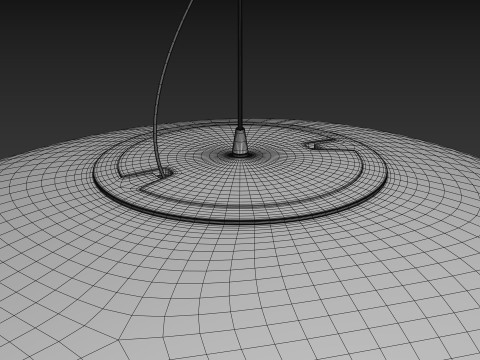Select the cone-shaped cable holder at disc center
This screenshot has height=360, width=480.
(240, 142)
